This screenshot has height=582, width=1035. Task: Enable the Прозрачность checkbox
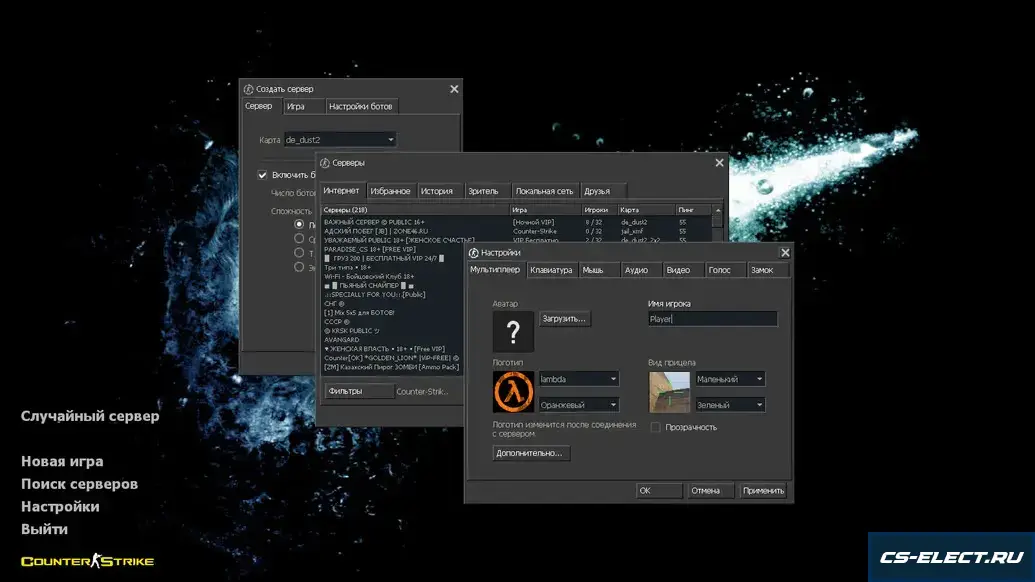pyautogui.click(x=656, y=427)
